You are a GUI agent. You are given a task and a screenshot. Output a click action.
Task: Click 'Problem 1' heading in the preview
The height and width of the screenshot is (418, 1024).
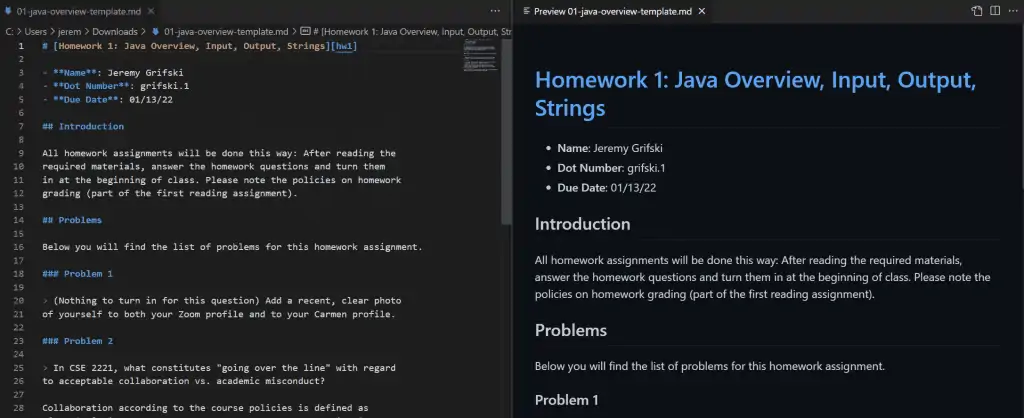coord(566,400)
